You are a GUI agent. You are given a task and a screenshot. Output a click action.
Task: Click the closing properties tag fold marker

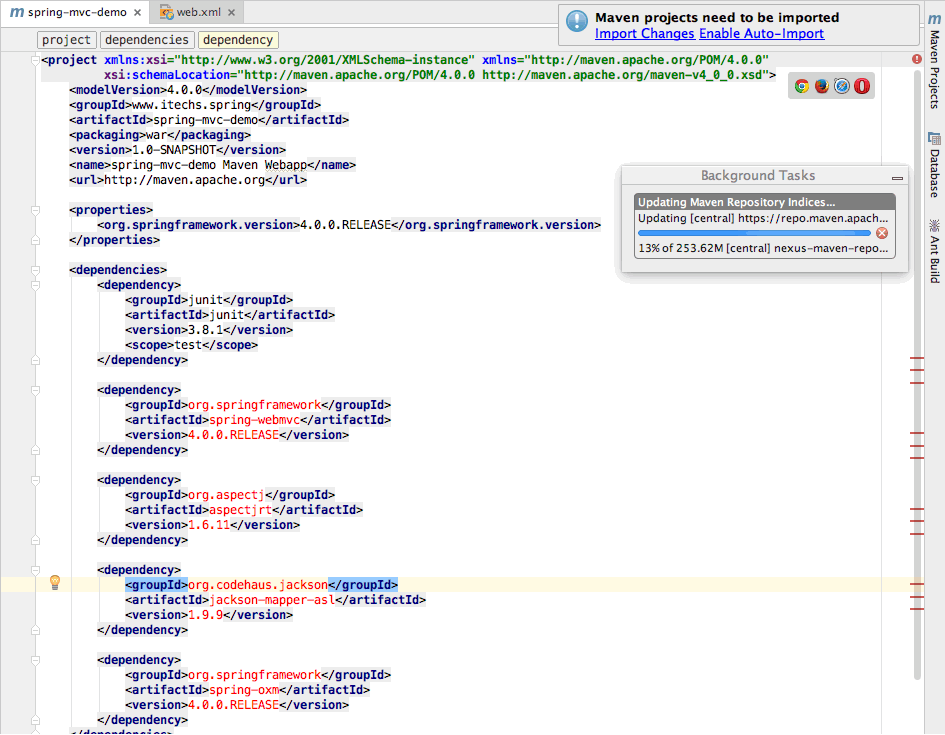[x=36, y=240]
